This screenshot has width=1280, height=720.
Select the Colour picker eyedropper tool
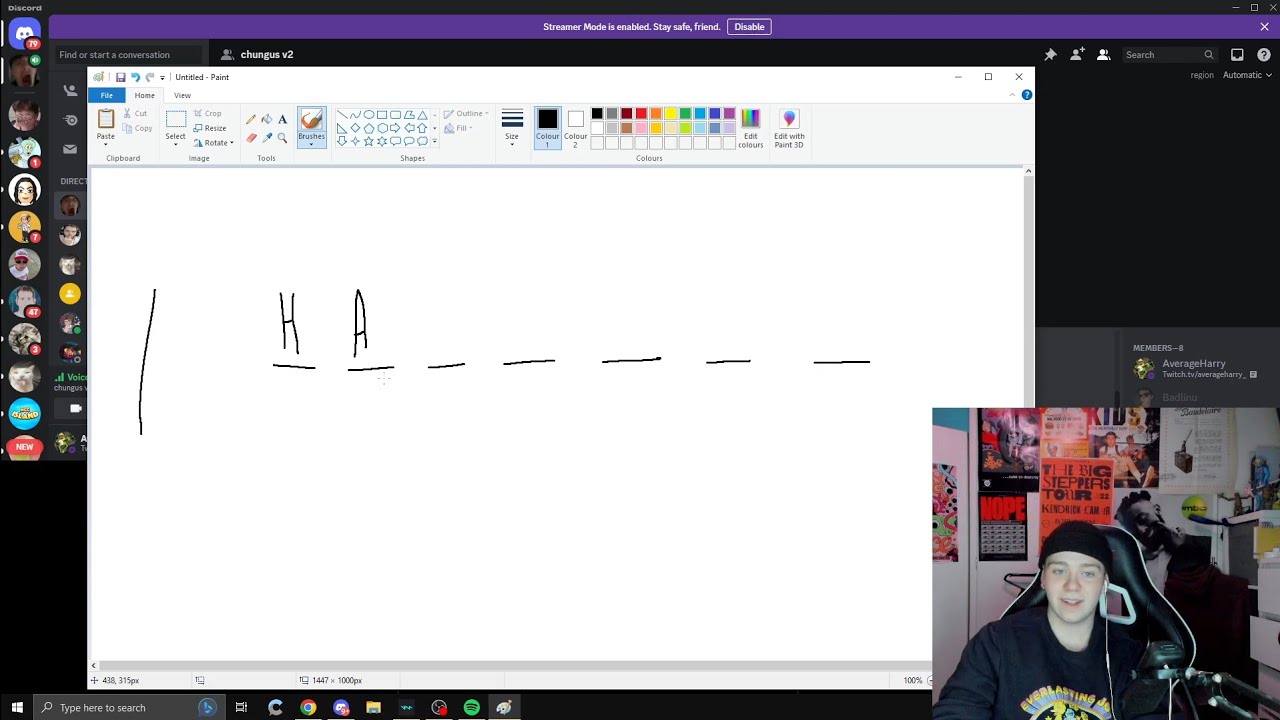(x=267, y=138)
